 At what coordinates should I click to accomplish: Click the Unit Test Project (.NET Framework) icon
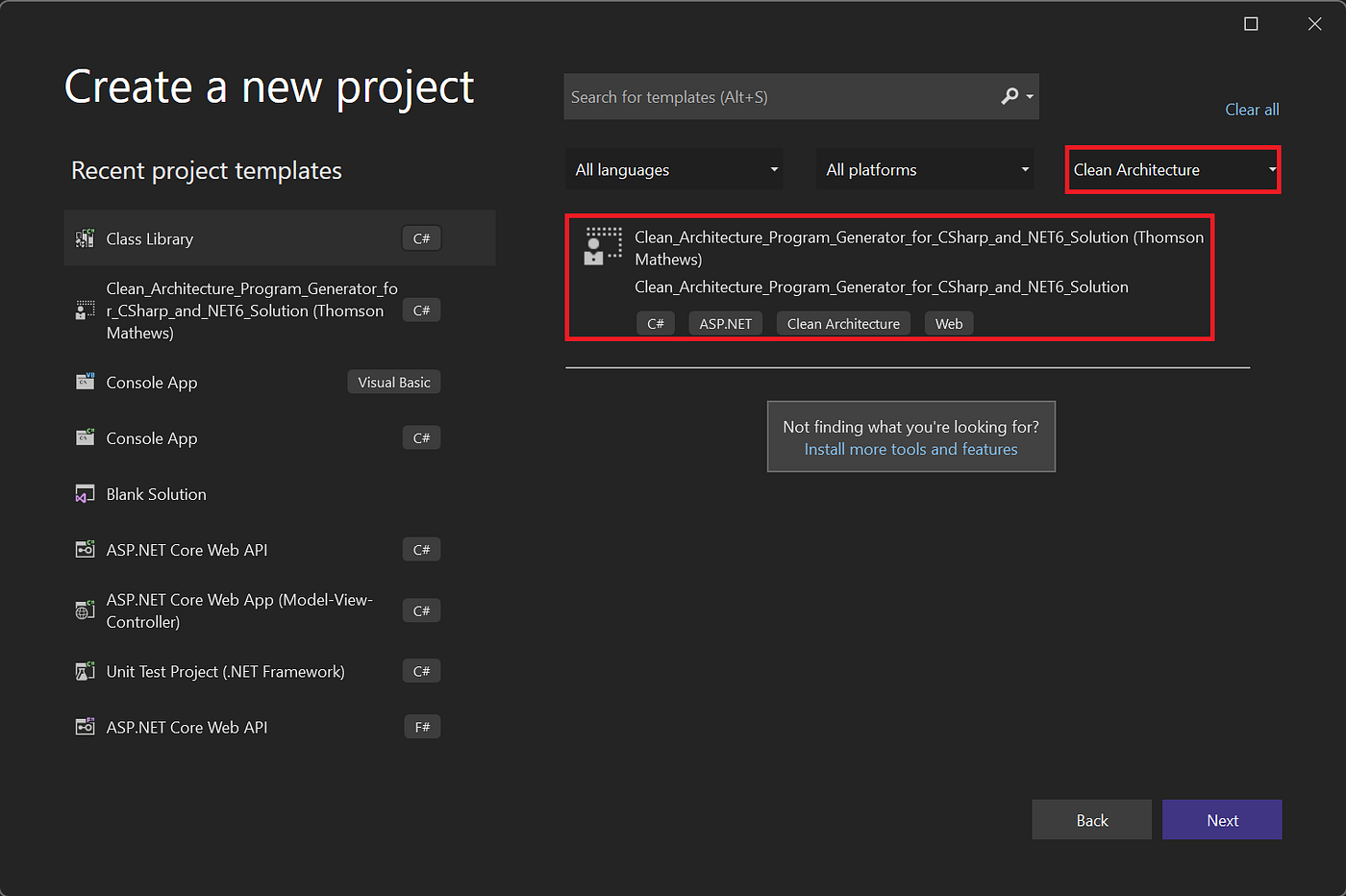coord(85,671)
